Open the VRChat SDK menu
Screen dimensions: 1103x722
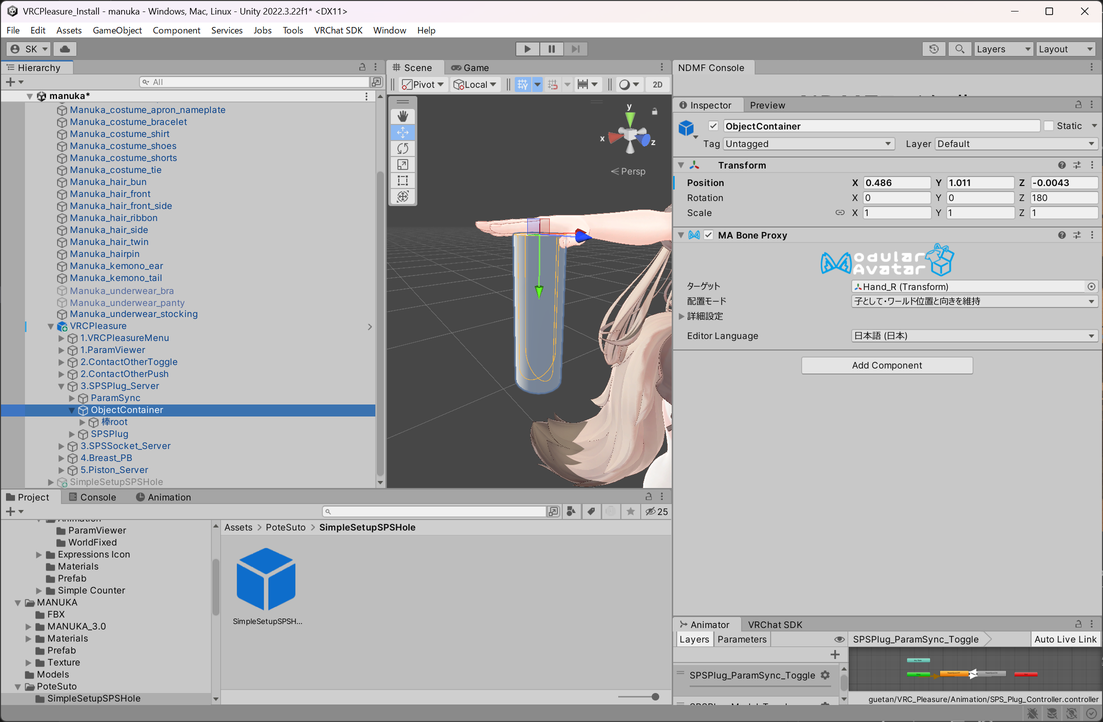tap(338, 30)
